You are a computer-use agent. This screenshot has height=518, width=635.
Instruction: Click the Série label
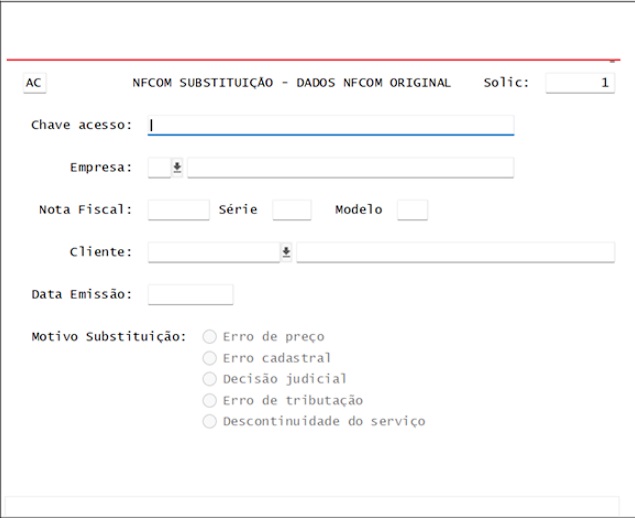pos(238,210)
